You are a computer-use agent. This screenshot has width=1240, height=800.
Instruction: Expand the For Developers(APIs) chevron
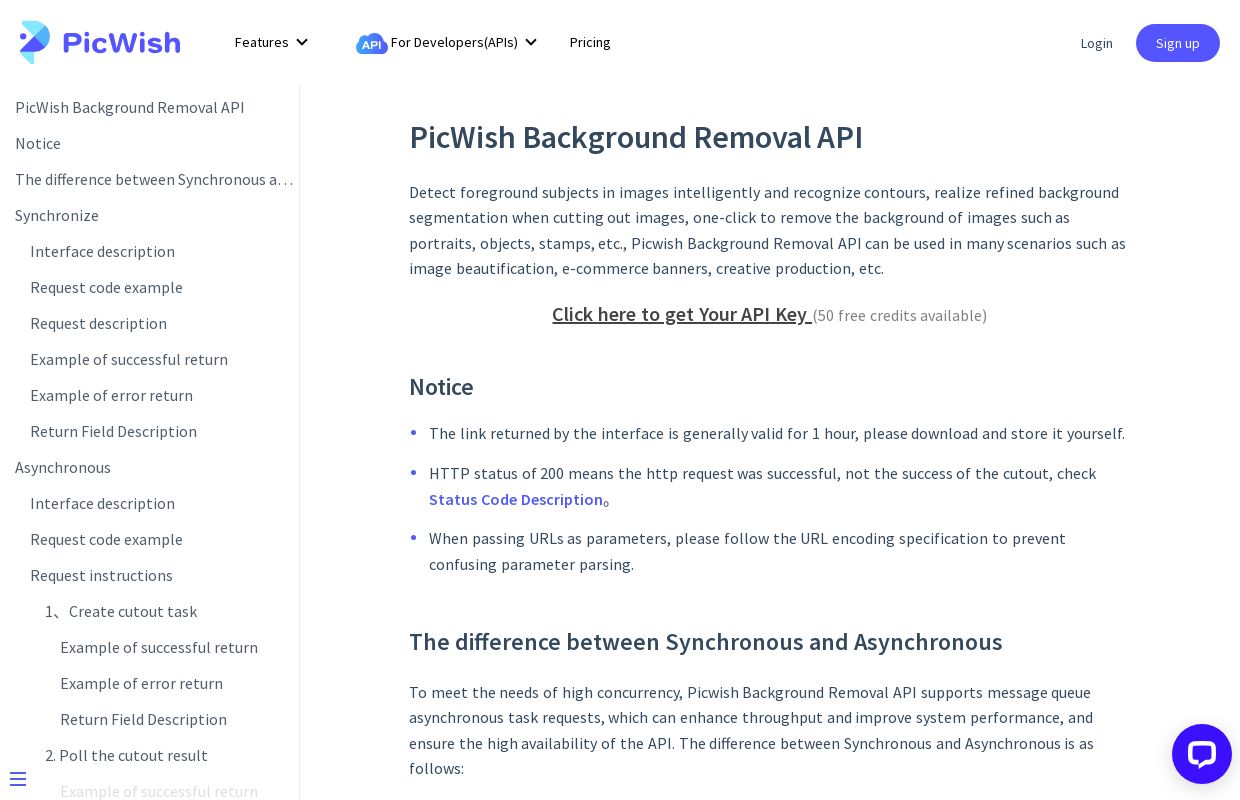[531, 42]
